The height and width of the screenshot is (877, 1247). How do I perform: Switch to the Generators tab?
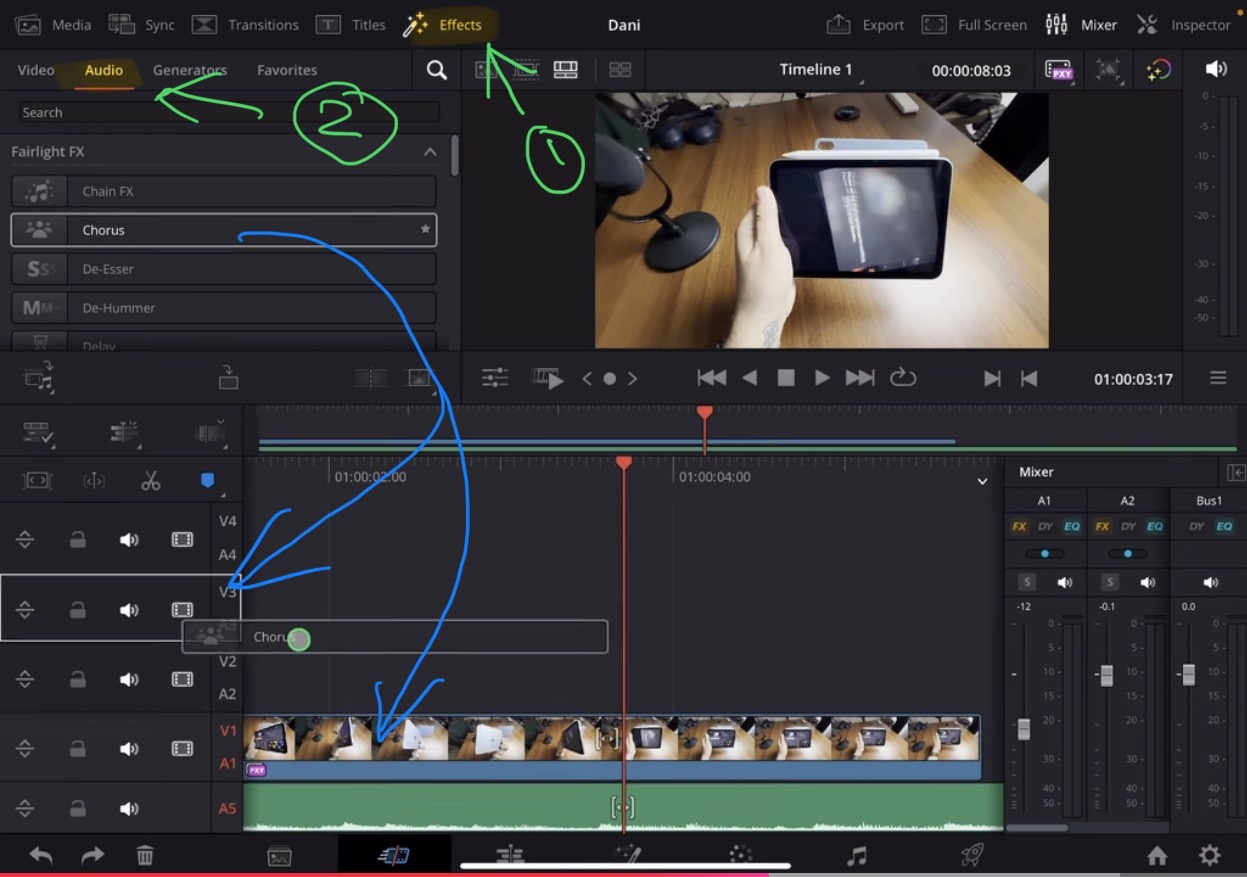189,70
